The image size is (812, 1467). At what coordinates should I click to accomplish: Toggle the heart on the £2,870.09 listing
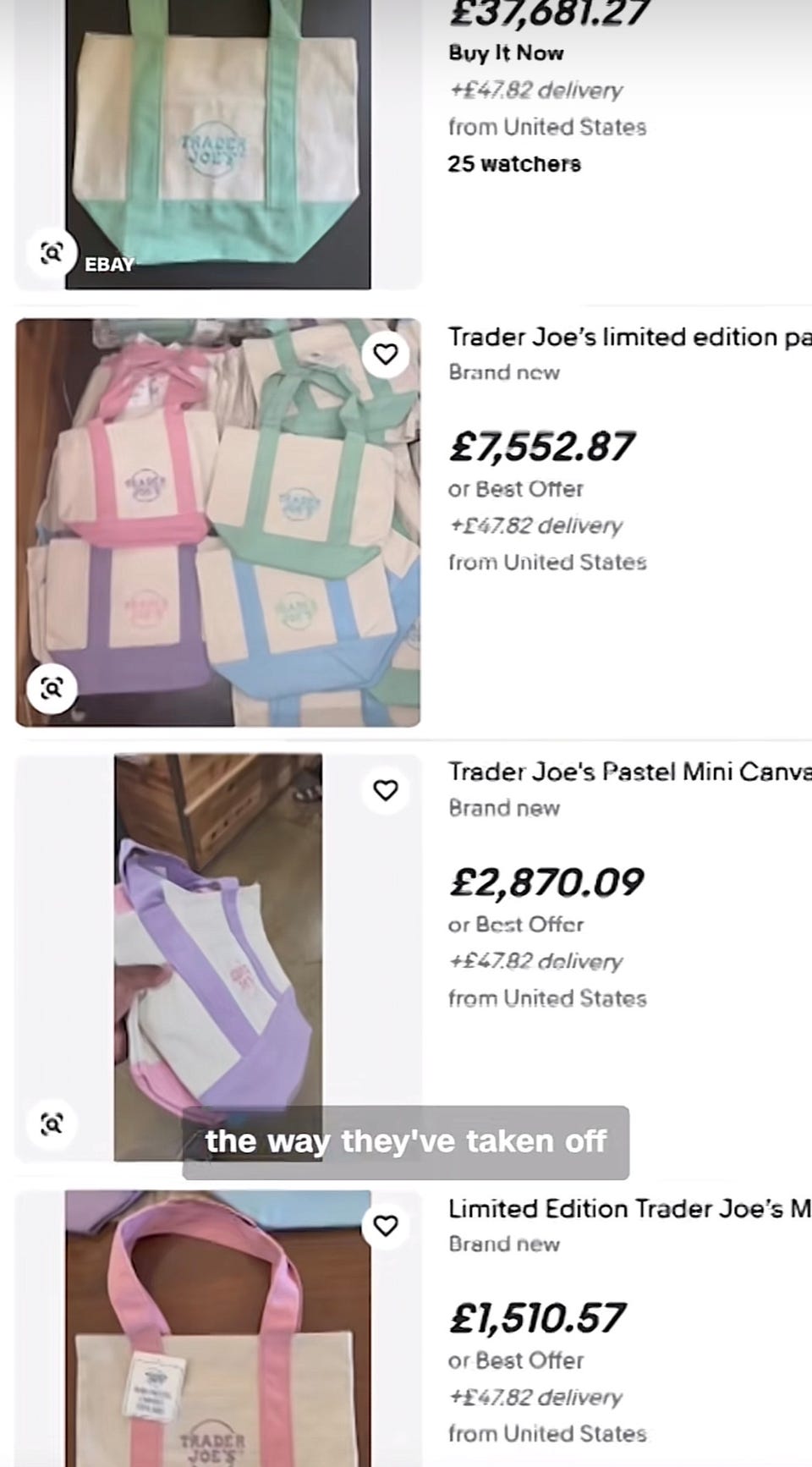coord(386,790)
